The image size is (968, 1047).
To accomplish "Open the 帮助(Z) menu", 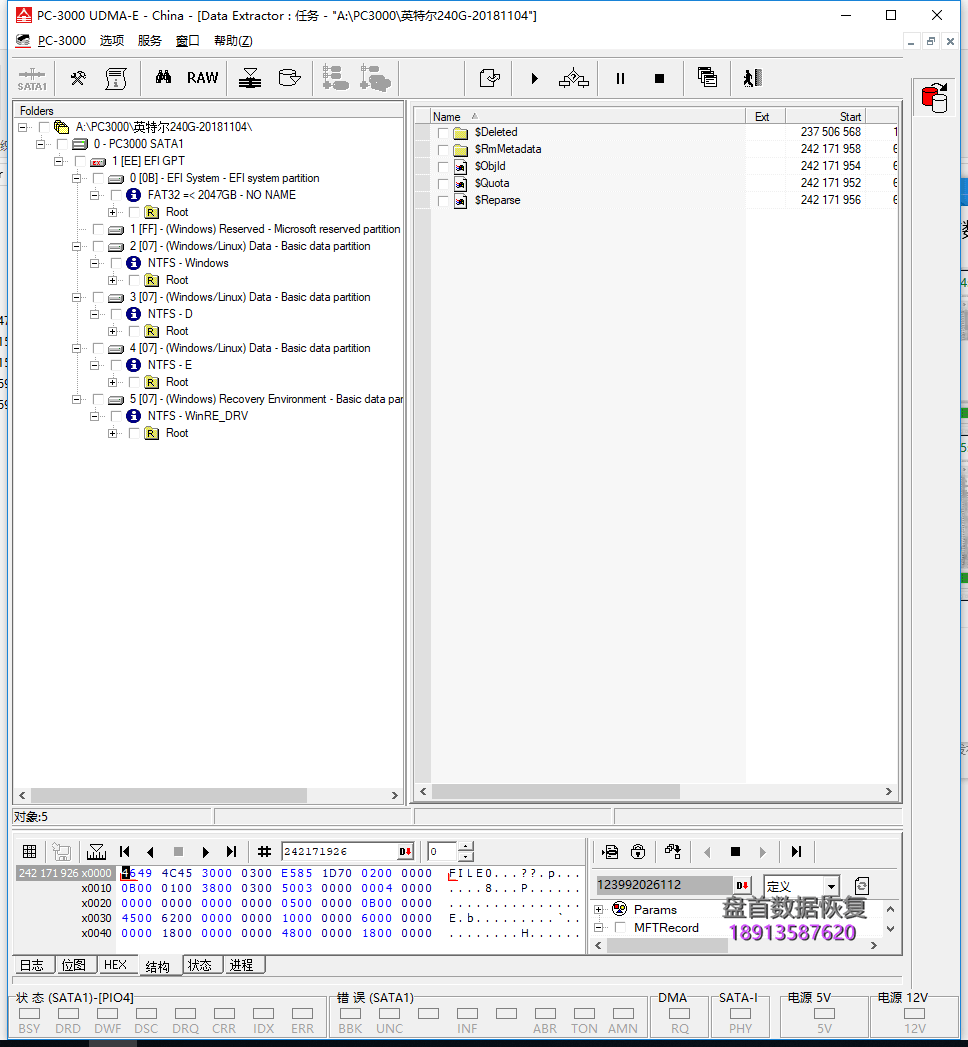I will click(233, 41).
